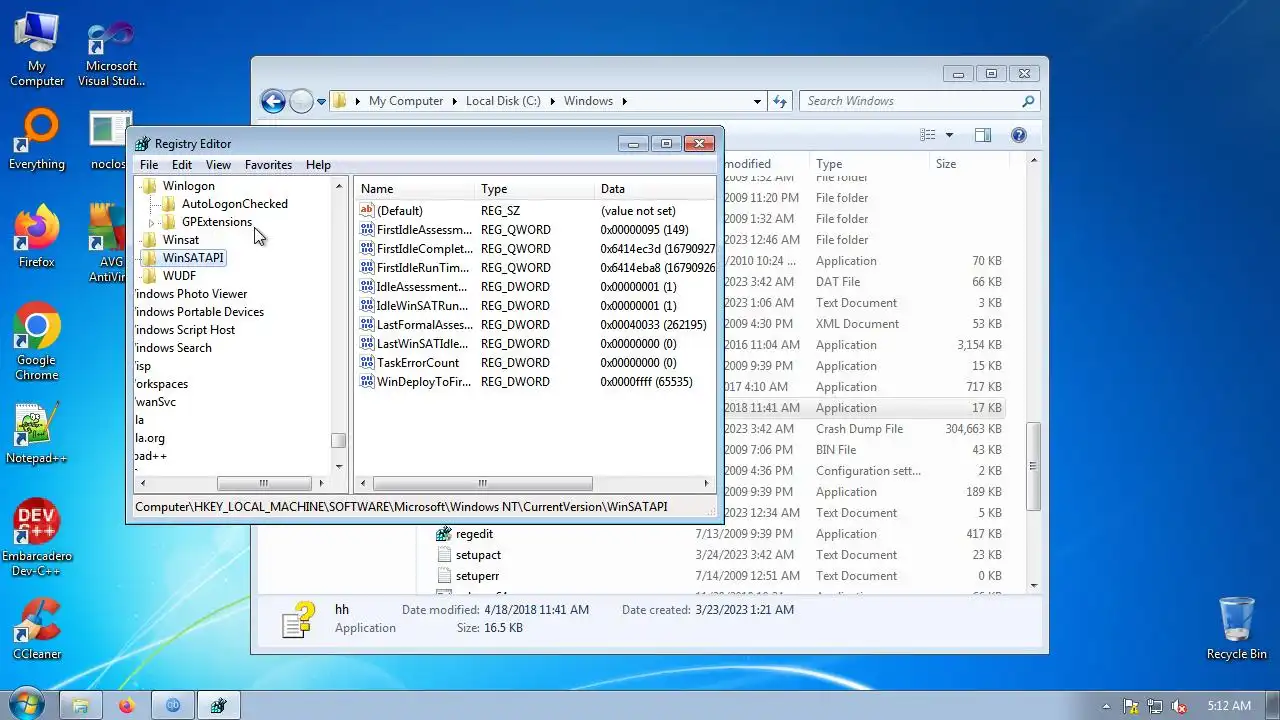Open recent pages dropdown next to Forward
The width and height of the screenshot is (1280, 720).
click(x=321, y=101)
